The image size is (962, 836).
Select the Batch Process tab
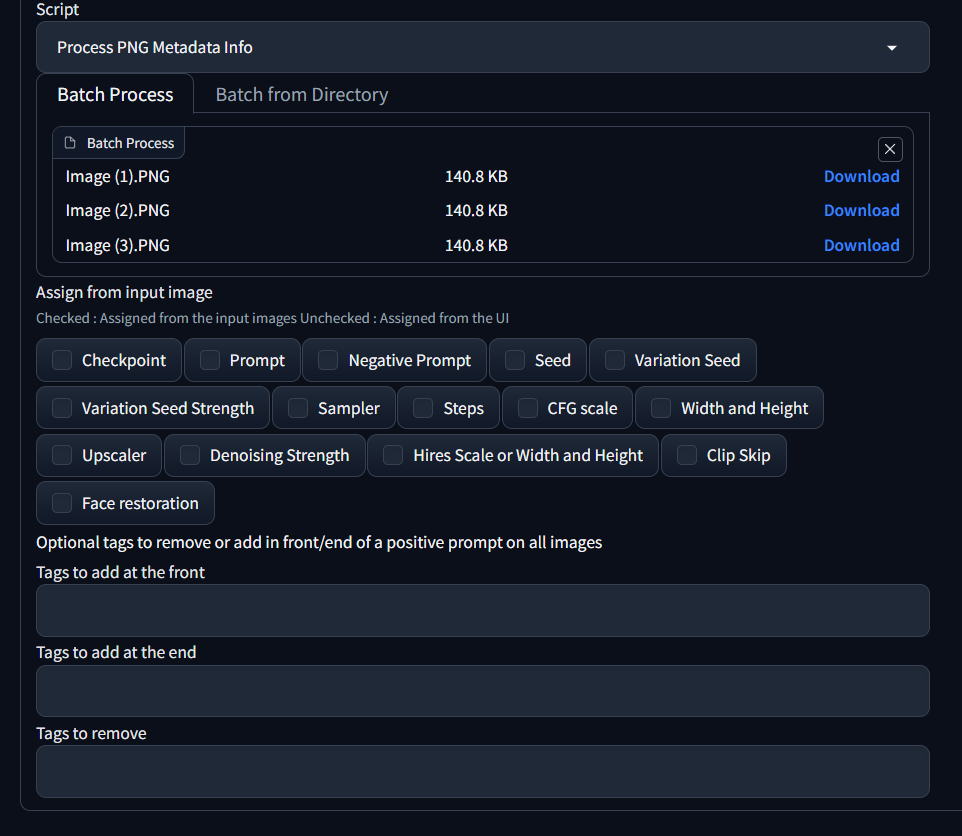point(115,95)
